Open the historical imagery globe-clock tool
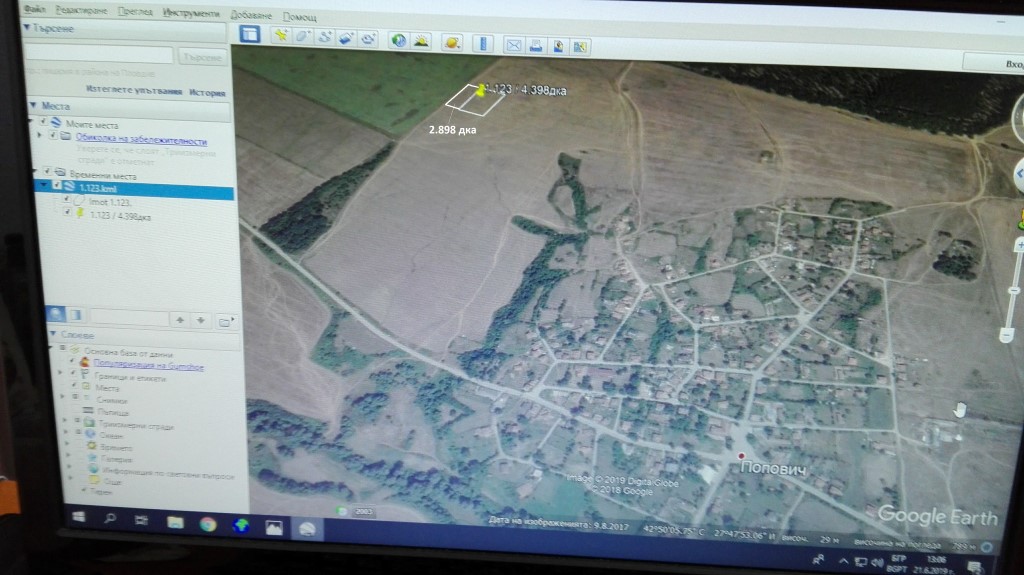This screenshot has width=1024, height=575. point(399,40)
